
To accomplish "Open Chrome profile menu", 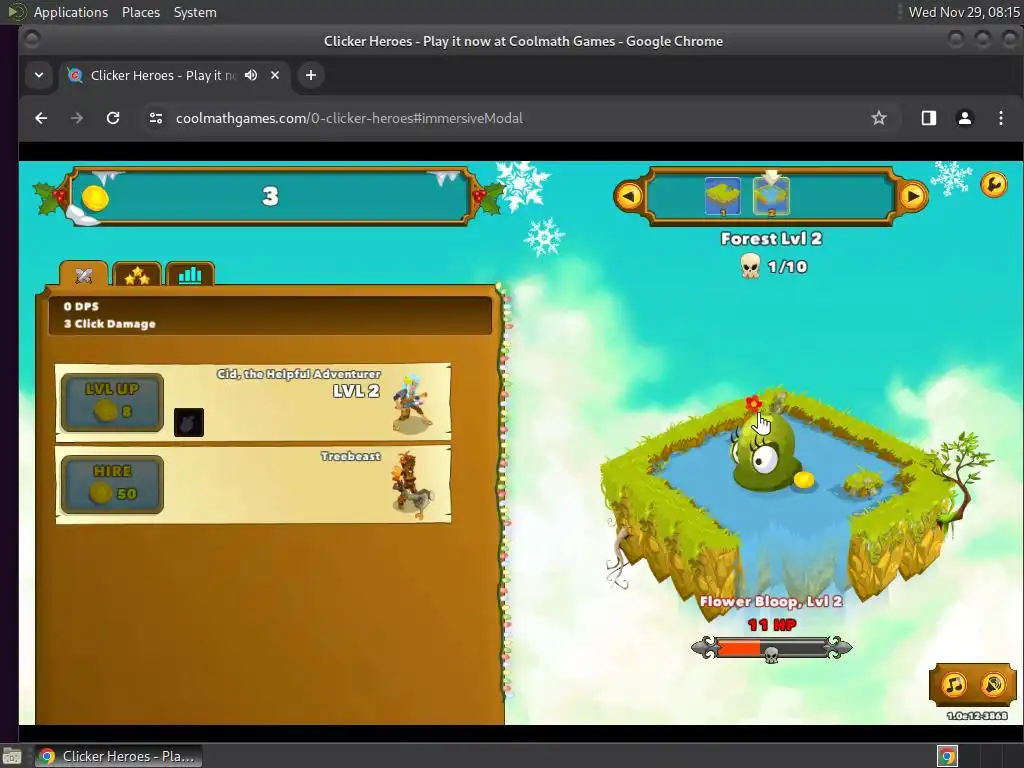I will (965, 118).
